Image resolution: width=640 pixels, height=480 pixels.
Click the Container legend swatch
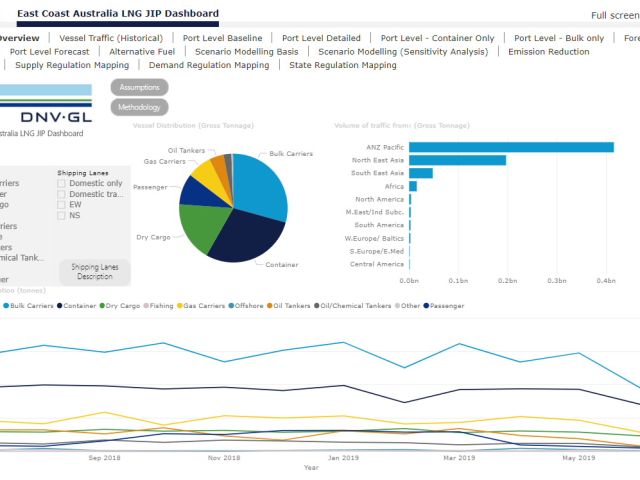60,306
